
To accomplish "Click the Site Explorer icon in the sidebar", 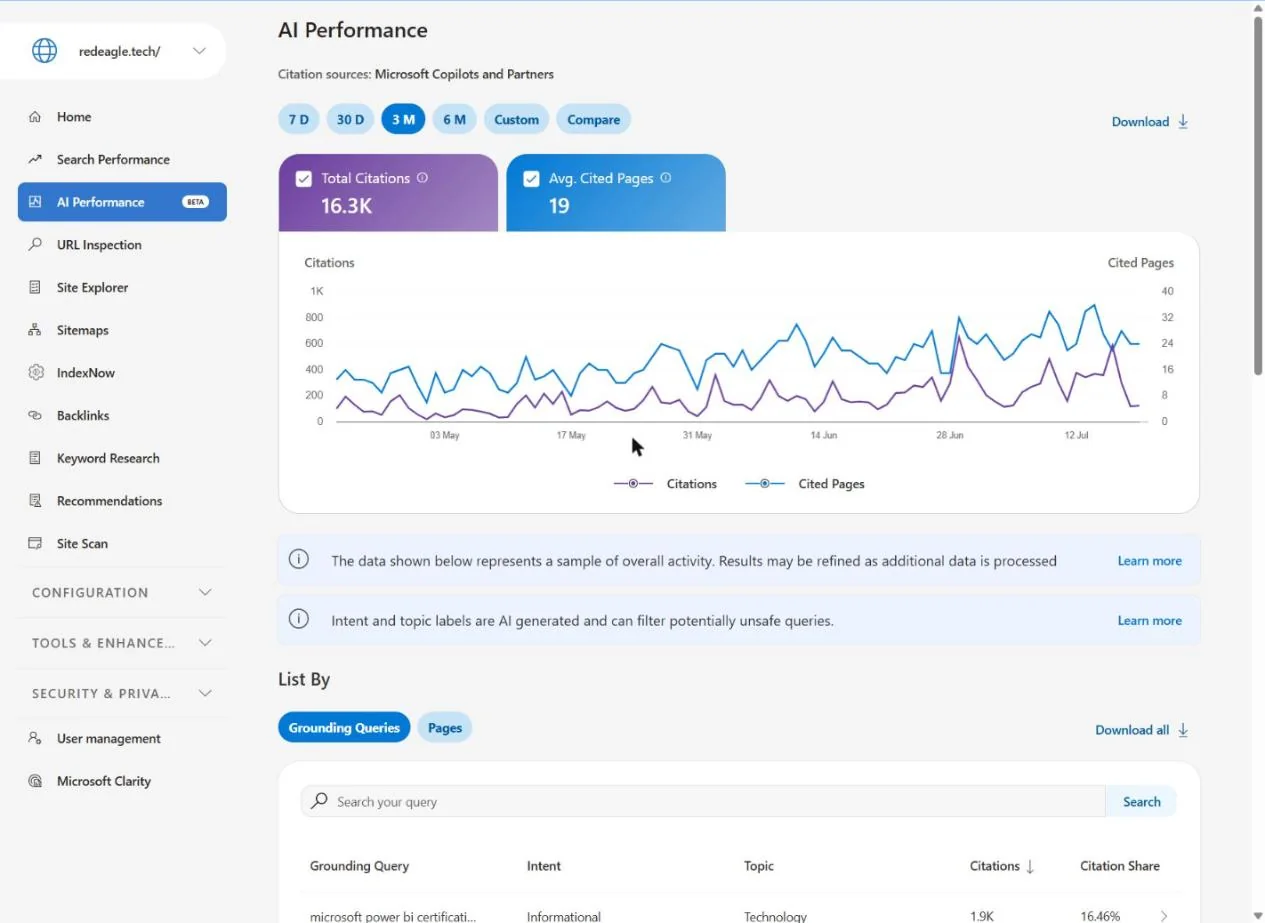I will (36, 287).
